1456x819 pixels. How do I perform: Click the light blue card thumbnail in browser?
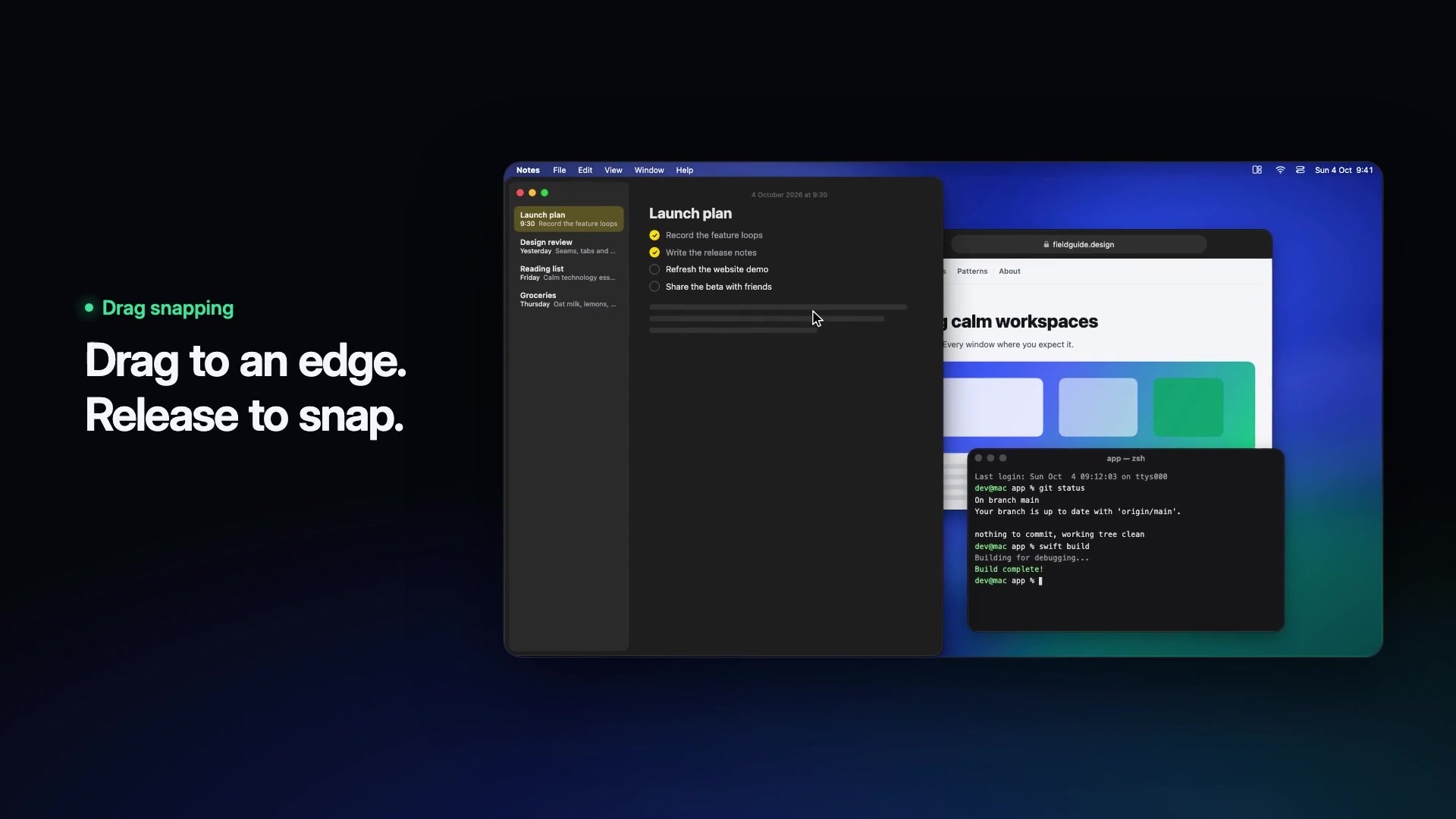[1098, 407]
